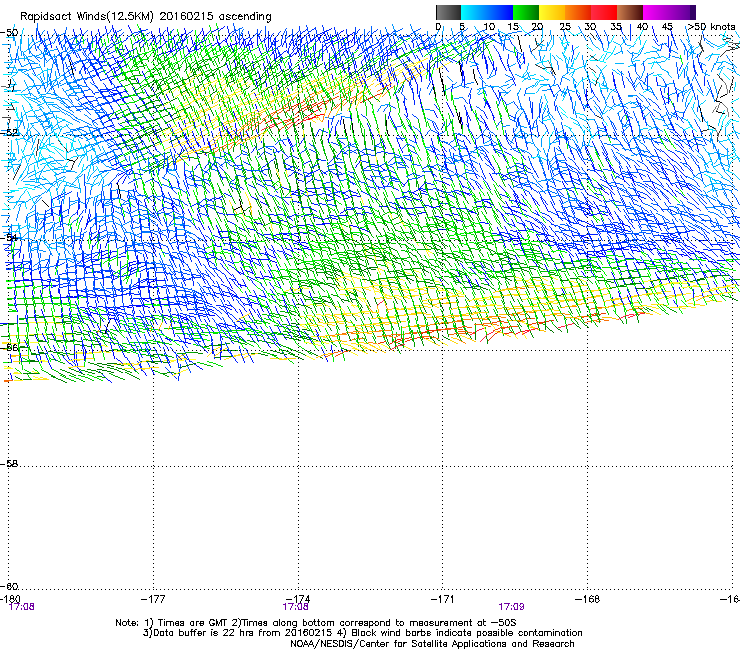Click the 'Rapidsact Winds(12.5KM) 20160215 ascending' title
Viewport: 740px width, 650px height.
pos(146,17)
